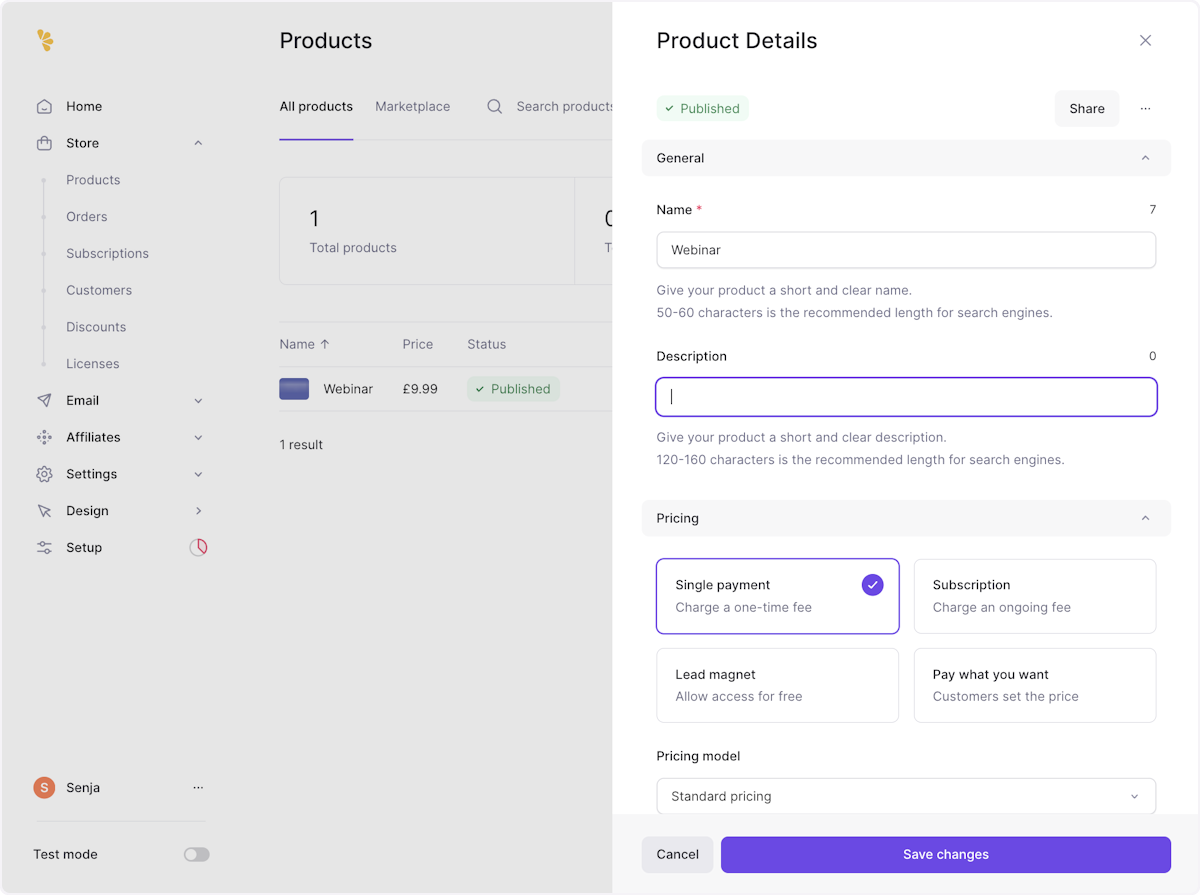This screenshot has width=1200, height=895.
Task: Click the Save changes button
Action: [945, 855]
